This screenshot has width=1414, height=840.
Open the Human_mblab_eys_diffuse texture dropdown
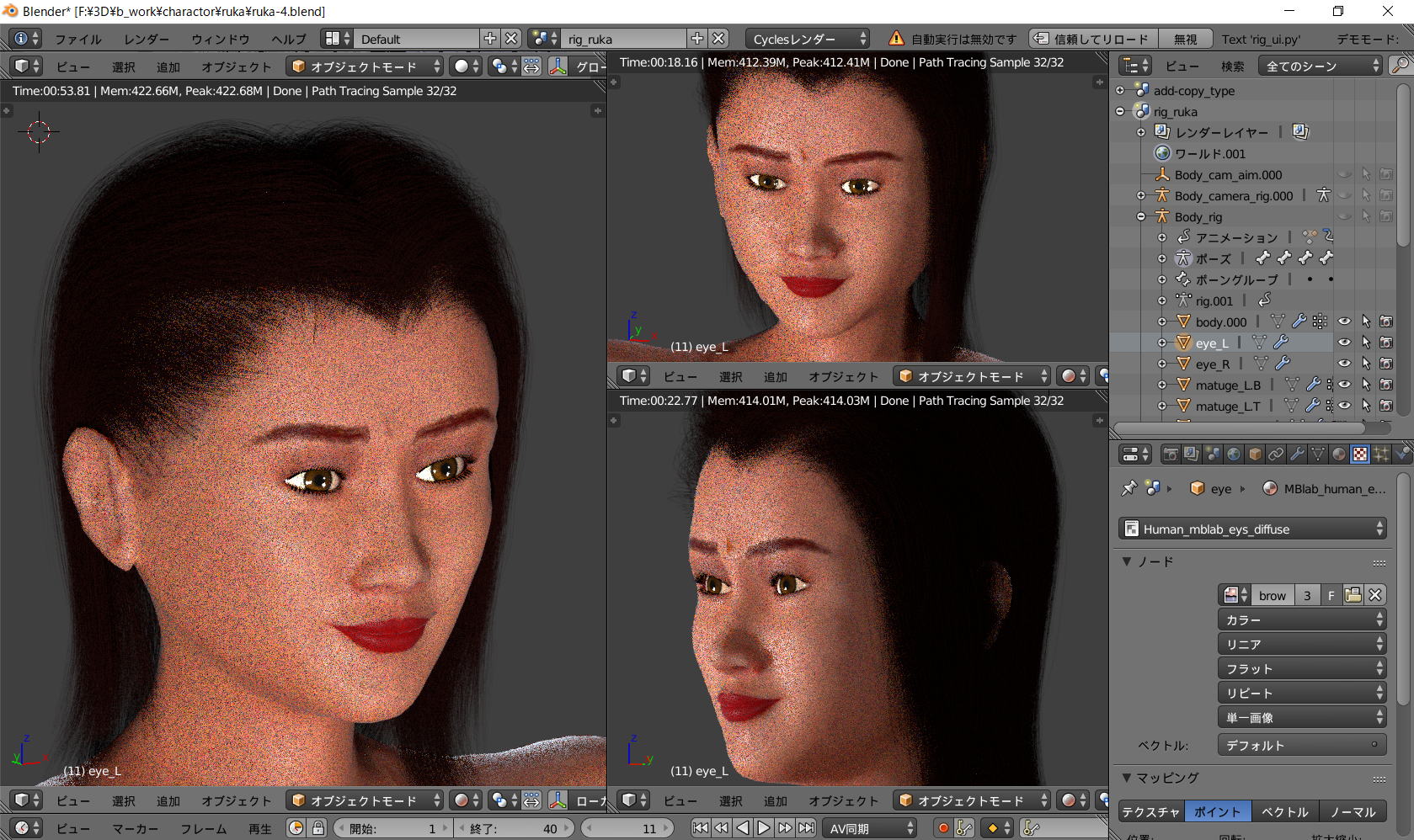1253,529
